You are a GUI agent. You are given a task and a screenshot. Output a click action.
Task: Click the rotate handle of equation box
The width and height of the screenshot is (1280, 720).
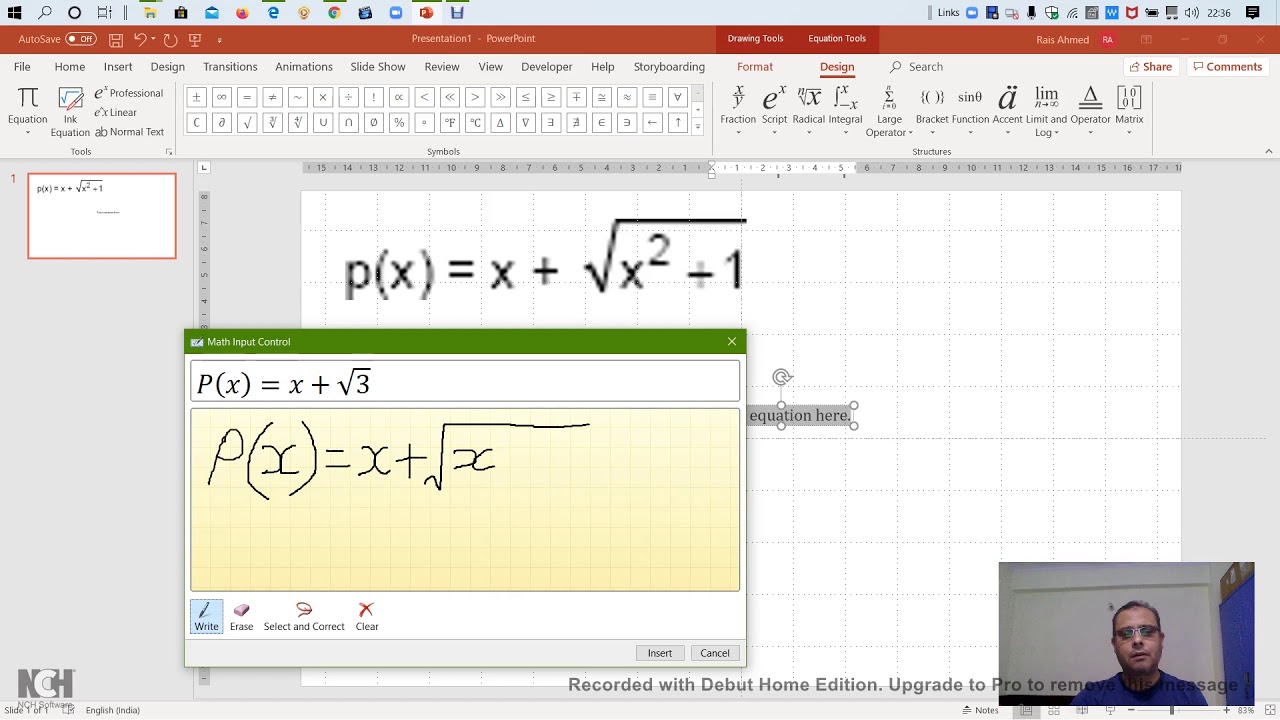coord(782,377)
